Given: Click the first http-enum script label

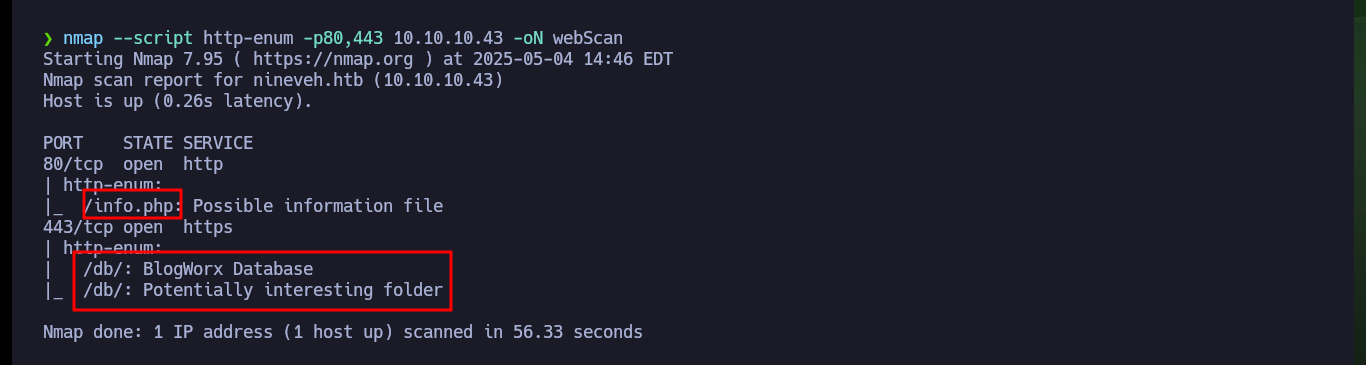Looking at the screenshot, I should click(x=110, y=185).
